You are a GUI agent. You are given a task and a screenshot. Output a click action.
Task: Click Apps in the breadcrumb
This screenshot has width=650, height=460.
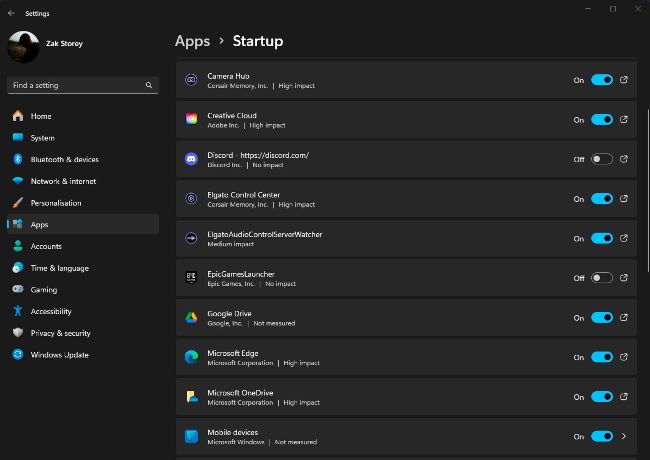[192, 41]
